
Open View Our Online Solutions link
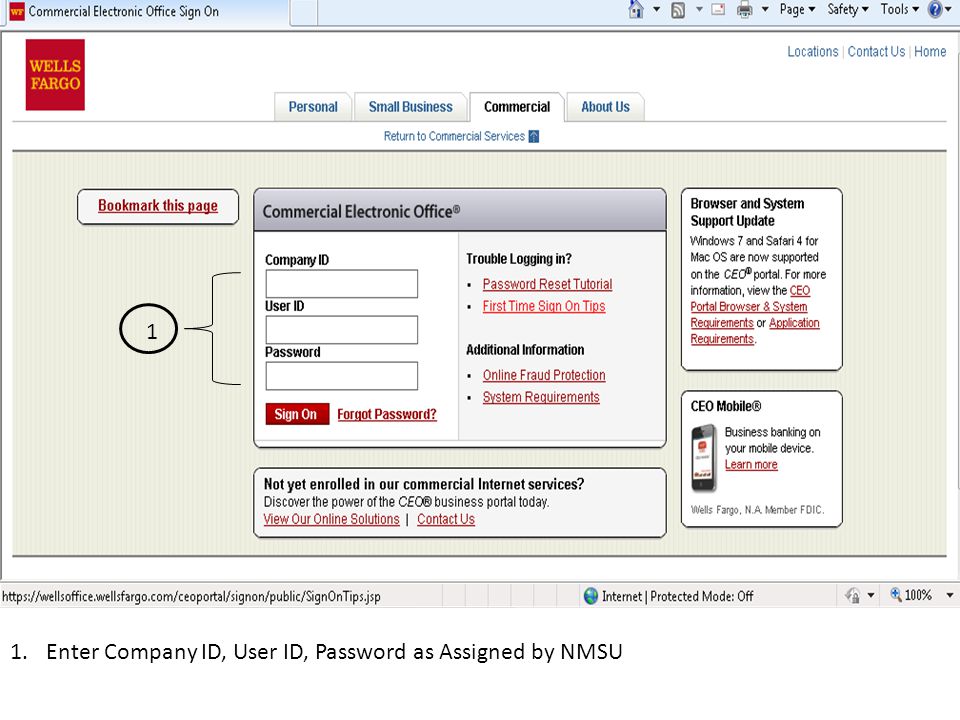(331, 519)
